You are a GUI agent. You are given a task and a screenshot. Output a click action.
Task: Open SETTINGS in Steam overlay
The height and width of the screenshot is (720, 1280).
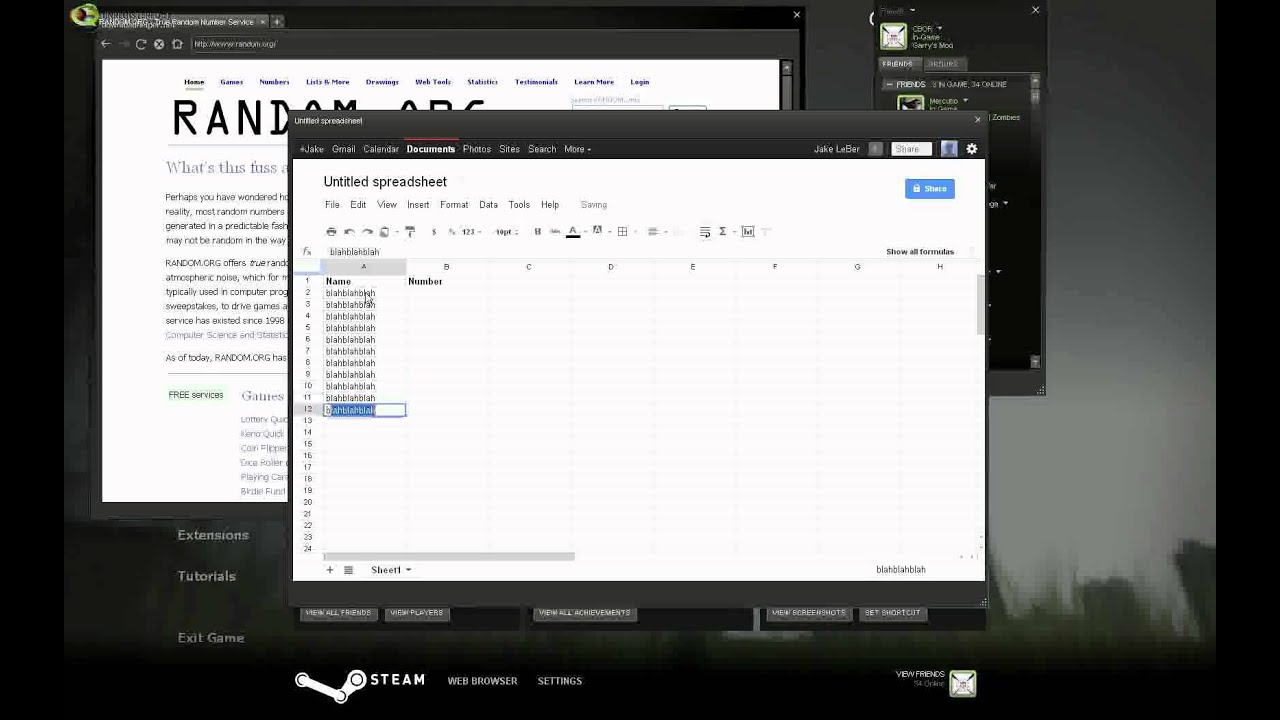(x=559, y=681)
